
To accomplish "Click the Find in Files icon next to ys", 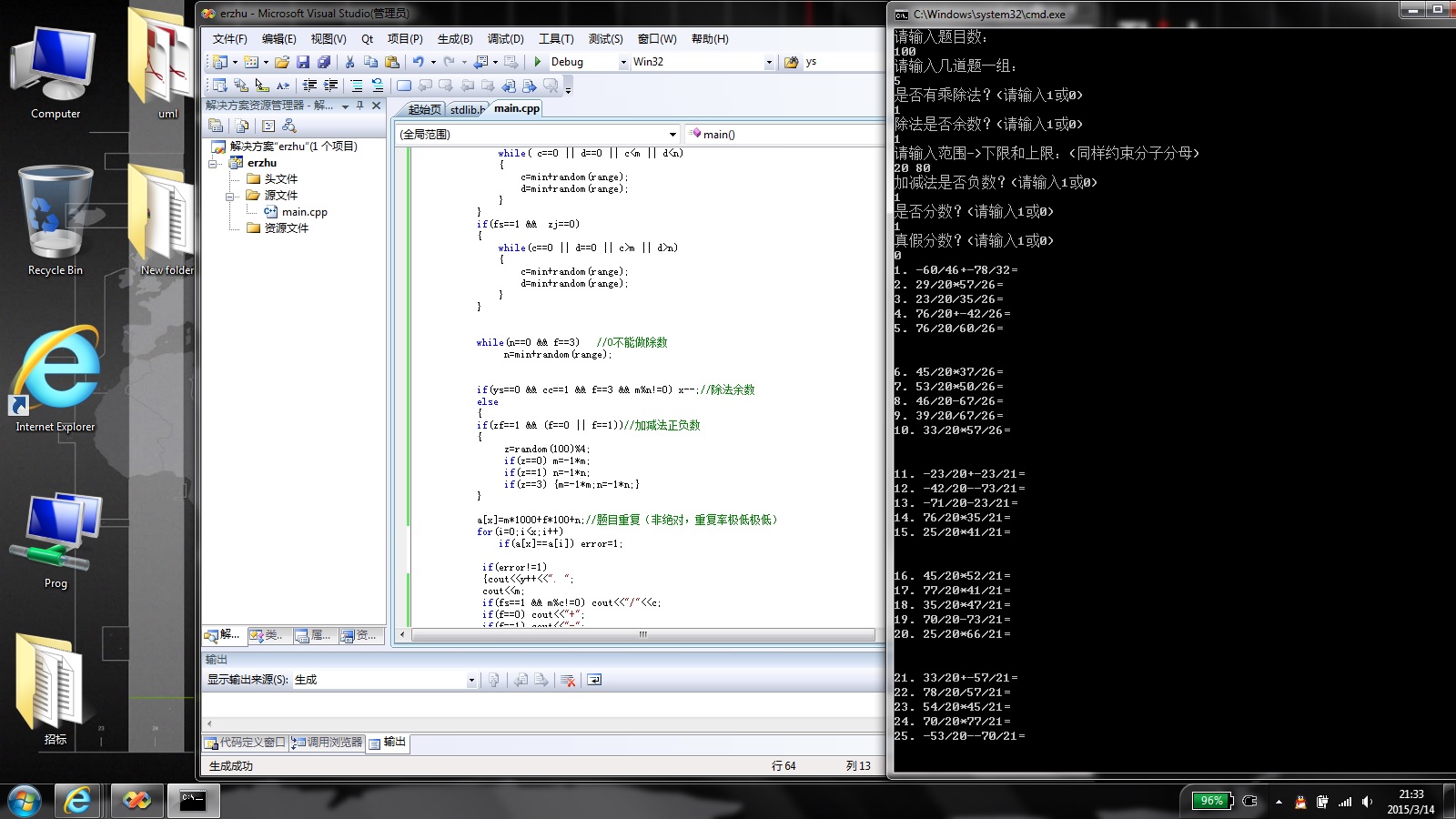I will (791, 62).
